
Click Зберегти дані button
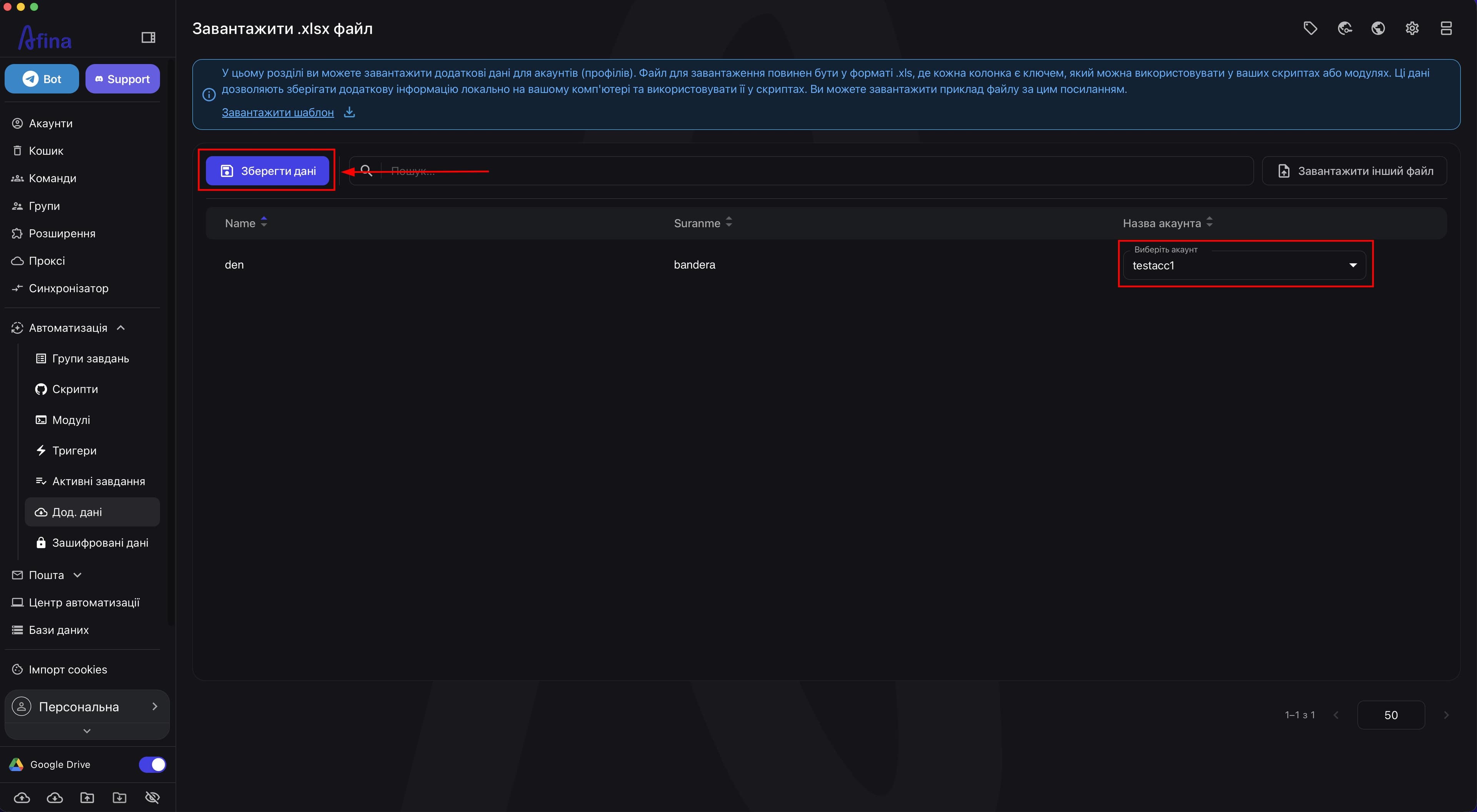point(267,170)
